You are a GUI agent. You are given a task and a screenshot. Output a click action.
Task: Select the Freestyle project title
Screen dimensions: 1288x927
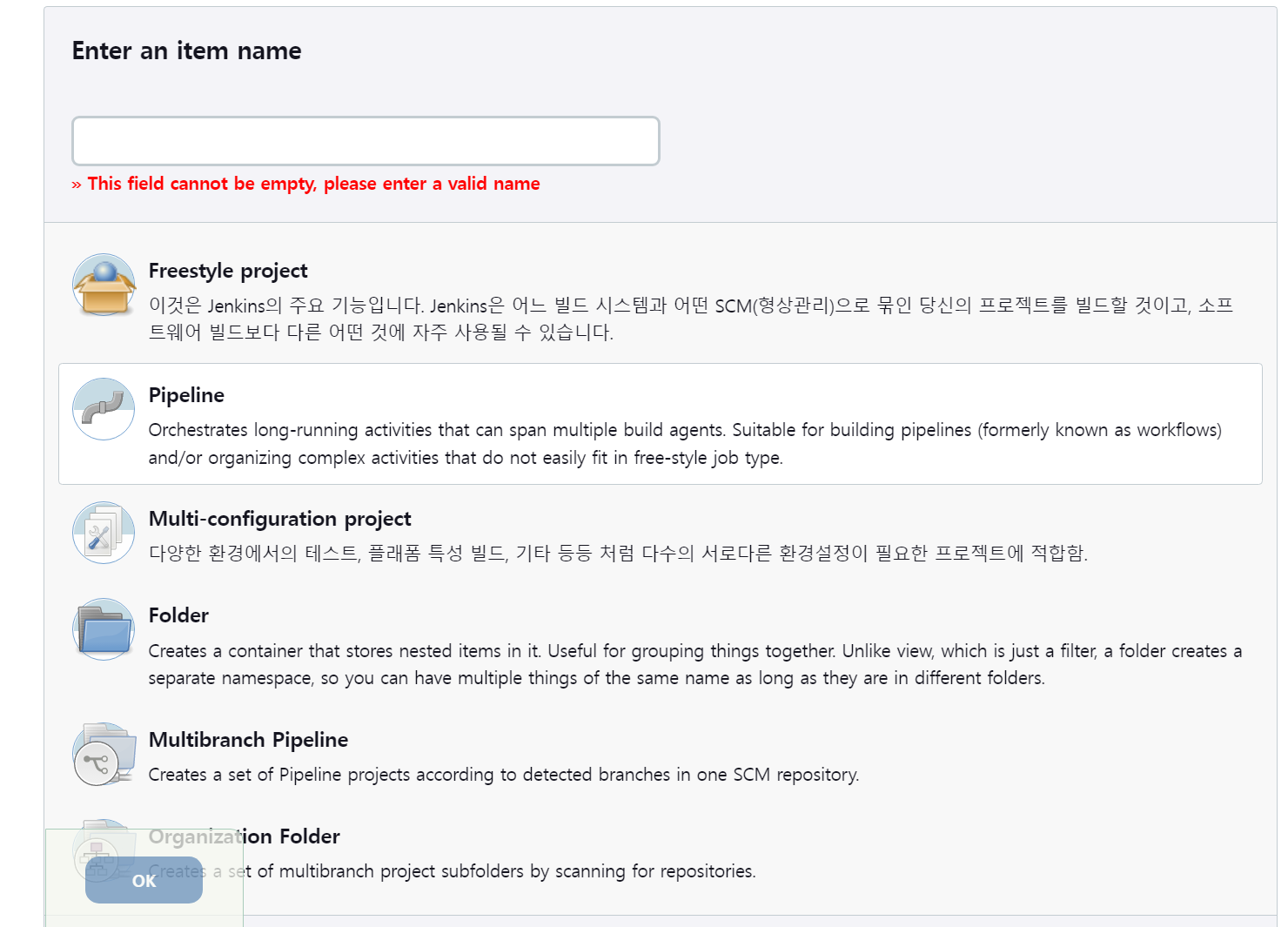click(228, 271)
